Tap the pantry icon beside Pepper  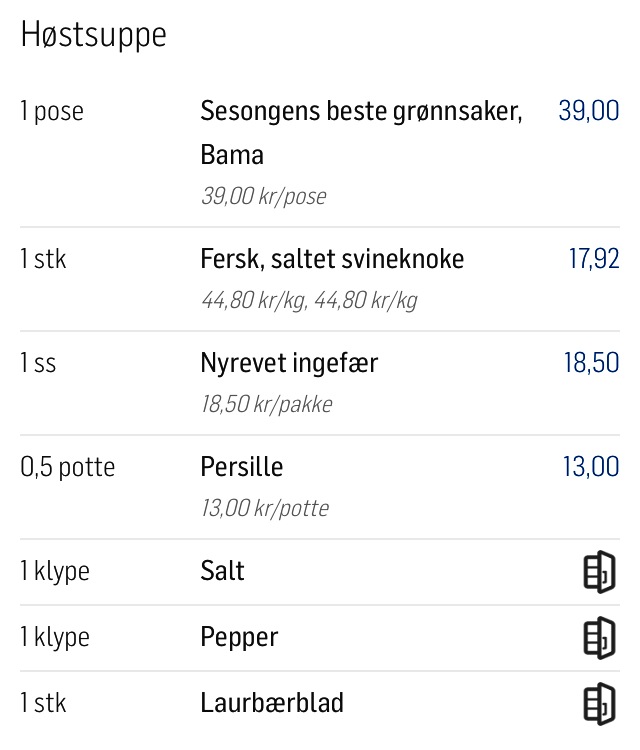point(599,638)
